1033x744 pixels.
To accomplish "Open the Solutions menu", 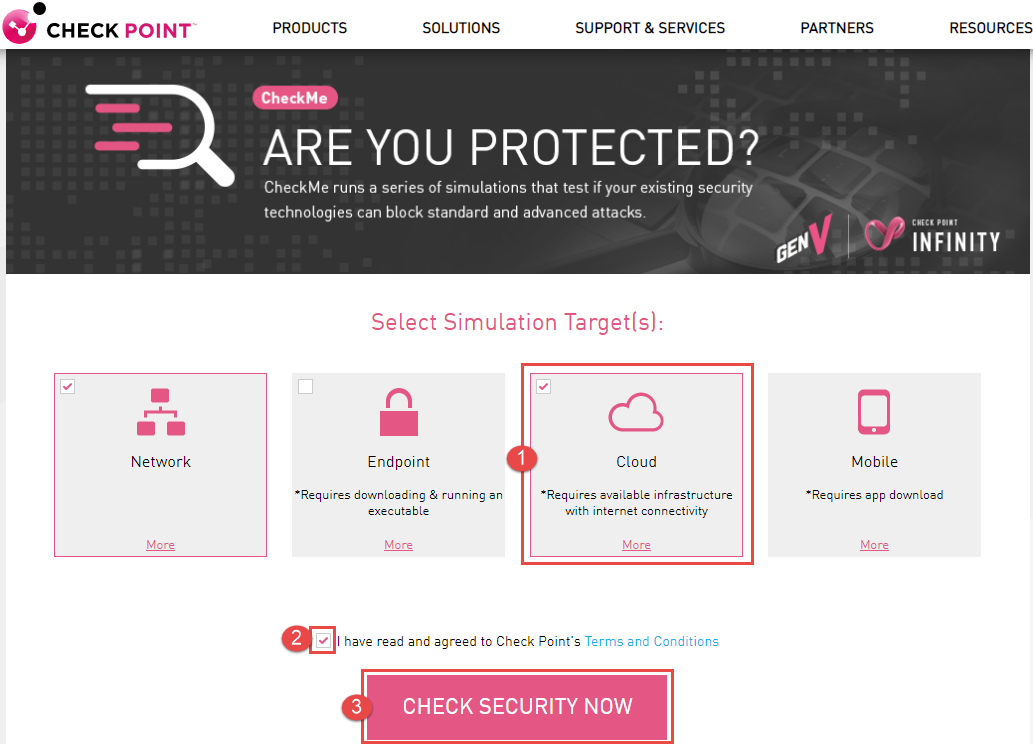I will (461, 28).
